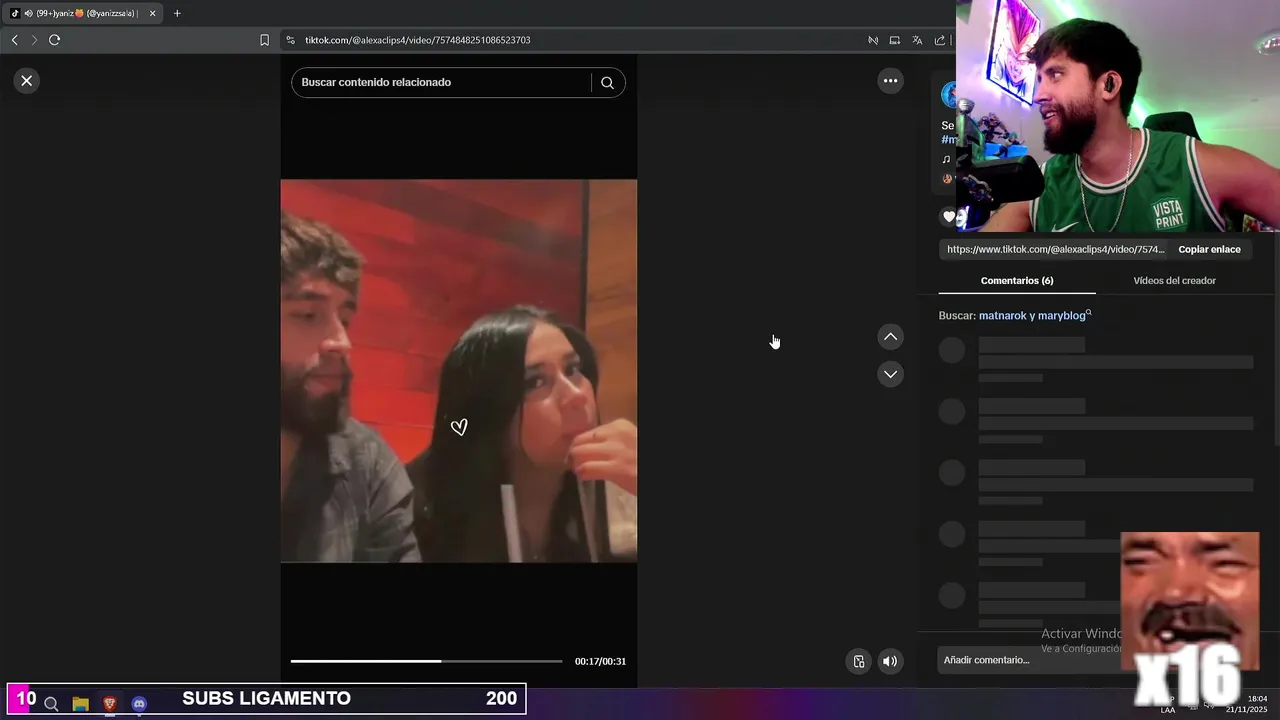Open site settings icon in address bar
The height and width of the screenshot is (720, 1280).
[x=290, y=40]
